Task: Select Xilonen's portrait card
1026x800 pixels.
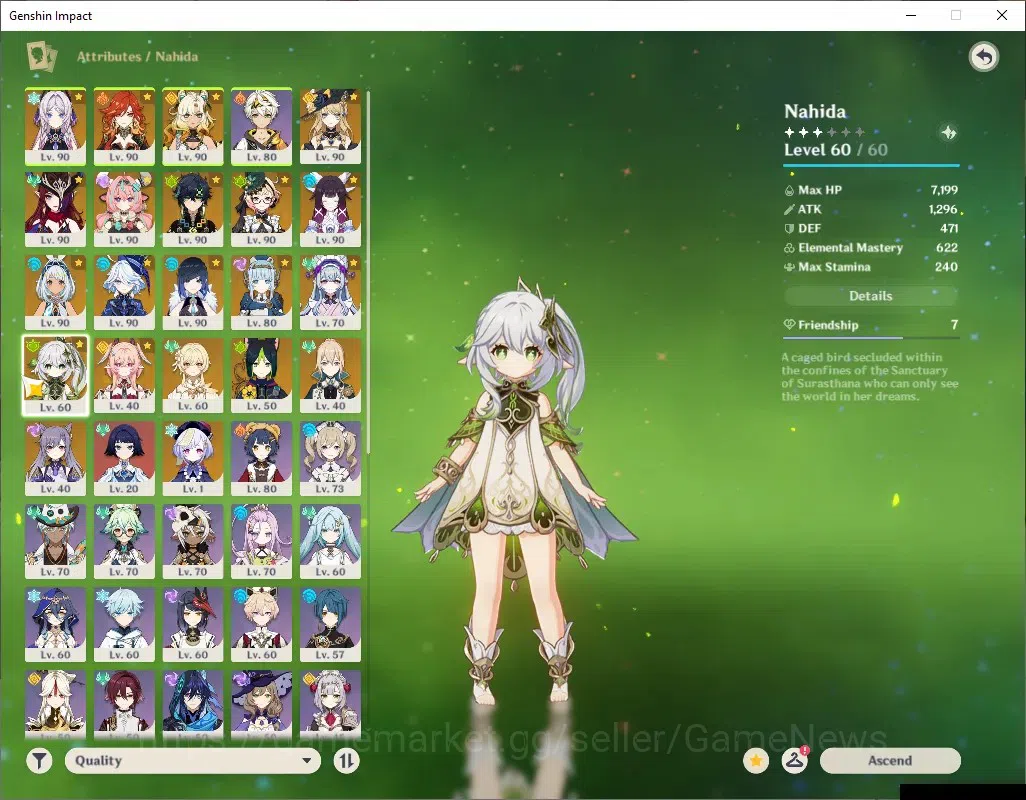Action: click(x=193, y=126)
